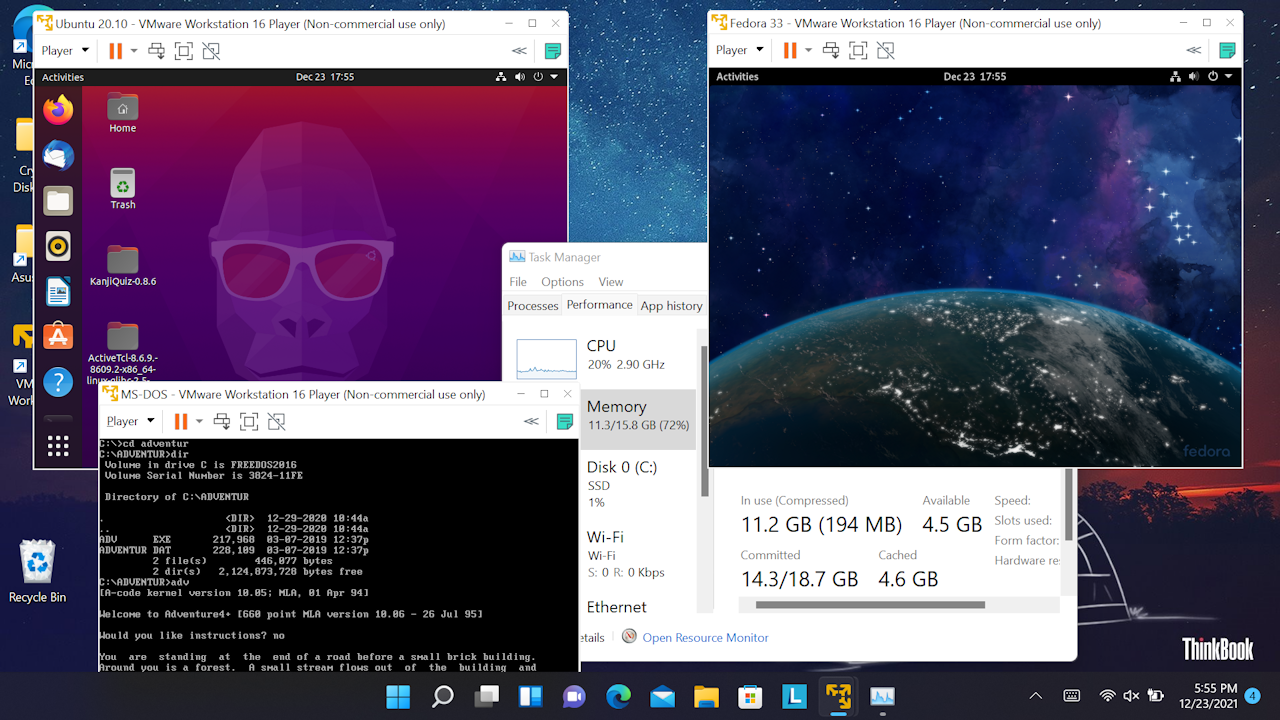Click the Task Manager horizontal scrollbar
1280x720 pixels.
[x=870, y=605]
